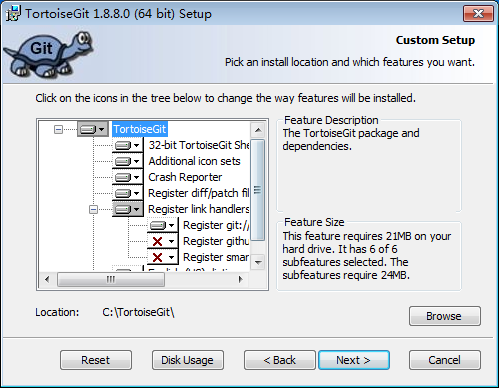
Task: Proceed with the Next button
Action: coord(354,360)
